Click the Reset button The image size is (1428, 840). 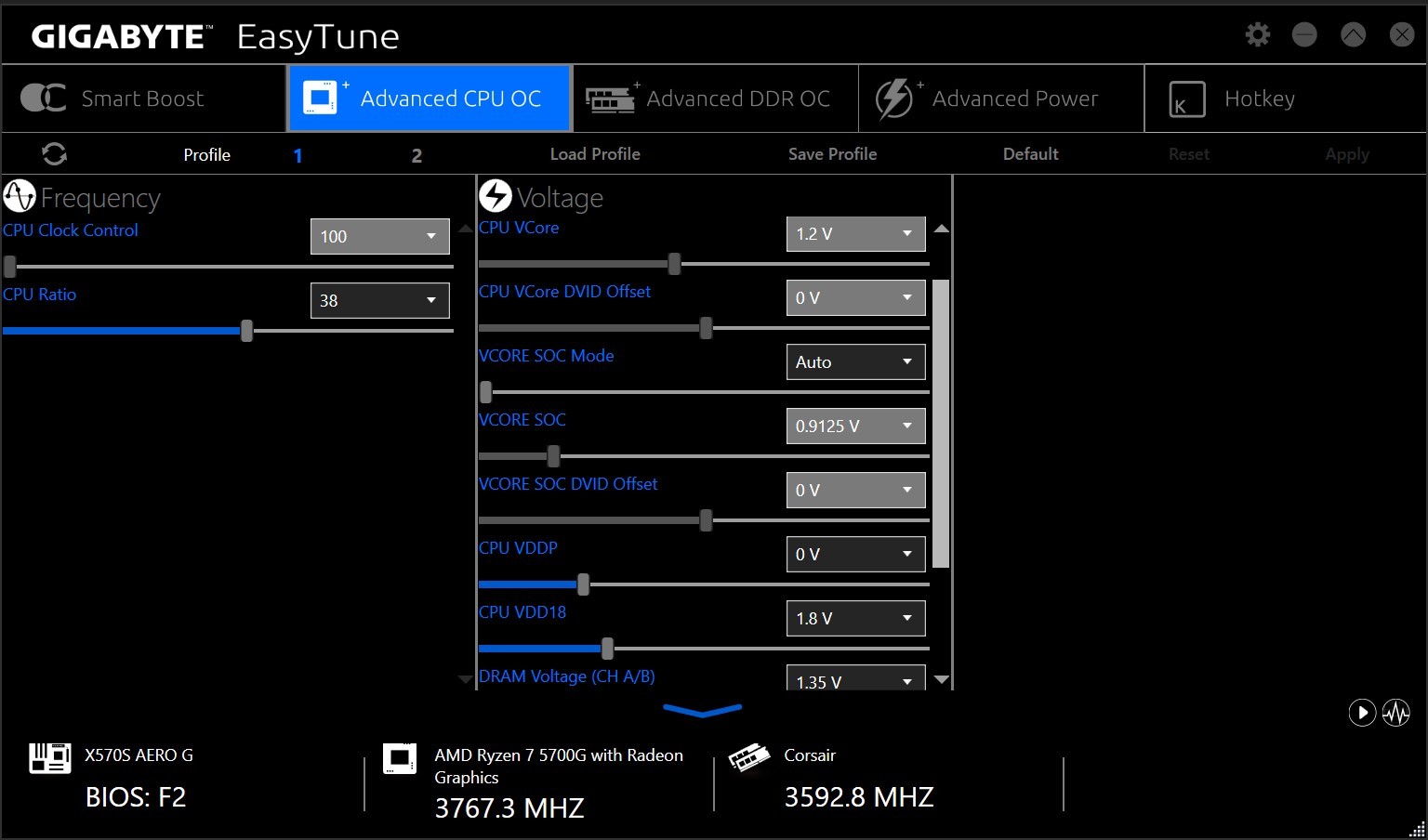point(1189,154)
